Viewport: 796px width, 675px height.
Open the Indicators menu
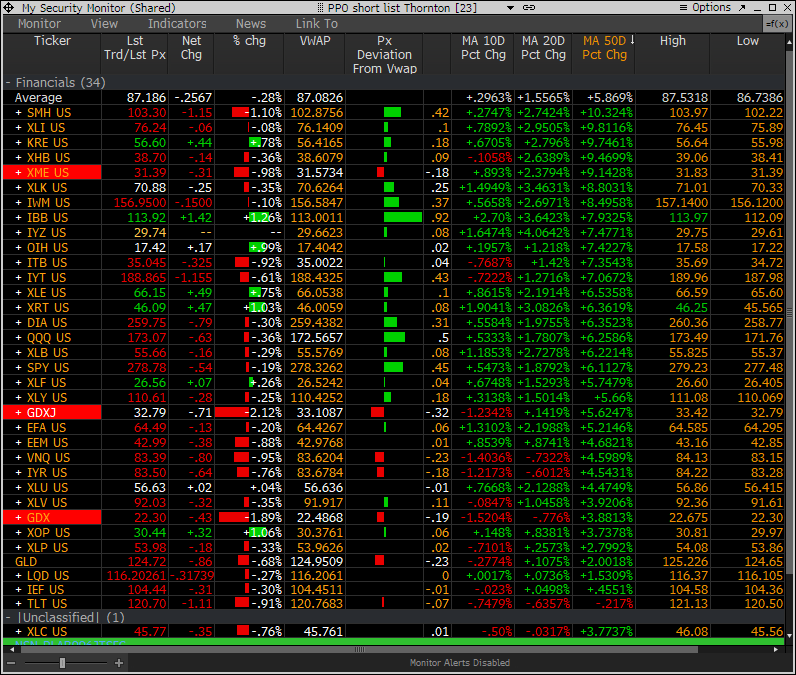pyautogui.click(x=177, y=24)
